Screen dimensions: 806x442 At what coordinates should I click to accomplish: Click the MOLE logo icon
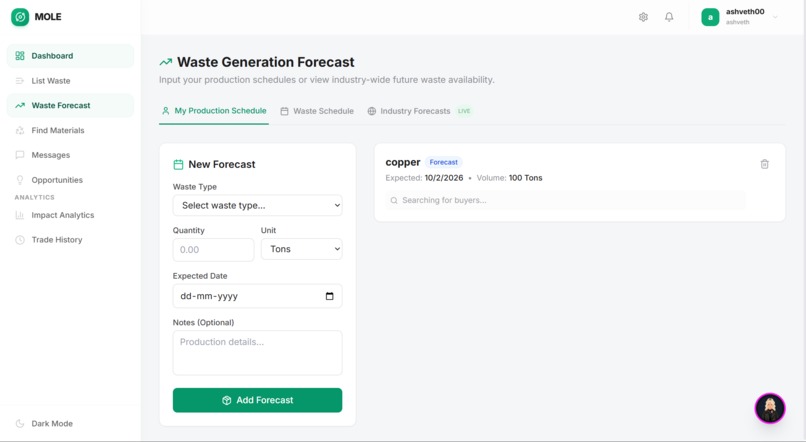20,17
